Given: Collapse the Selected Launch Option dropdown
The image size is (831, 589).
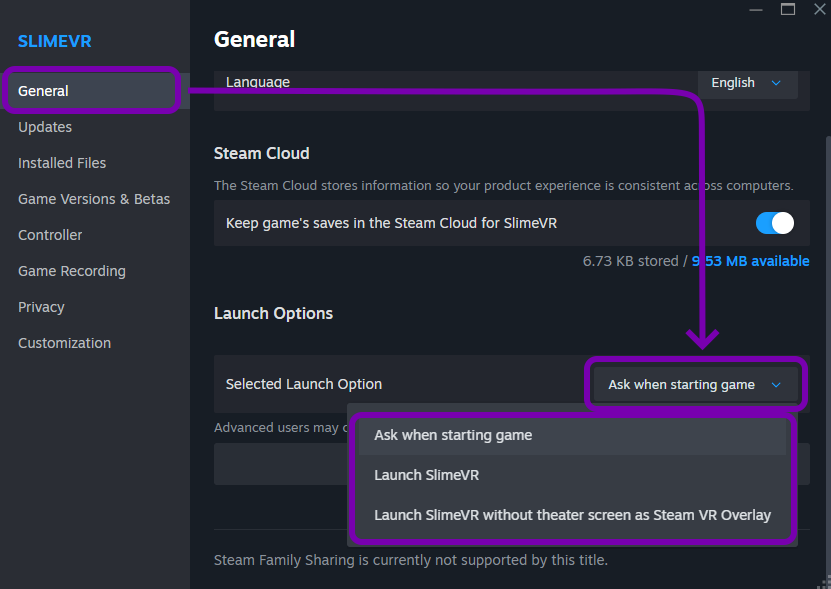Looking at the screenshot, I should (x=695, y=385).
